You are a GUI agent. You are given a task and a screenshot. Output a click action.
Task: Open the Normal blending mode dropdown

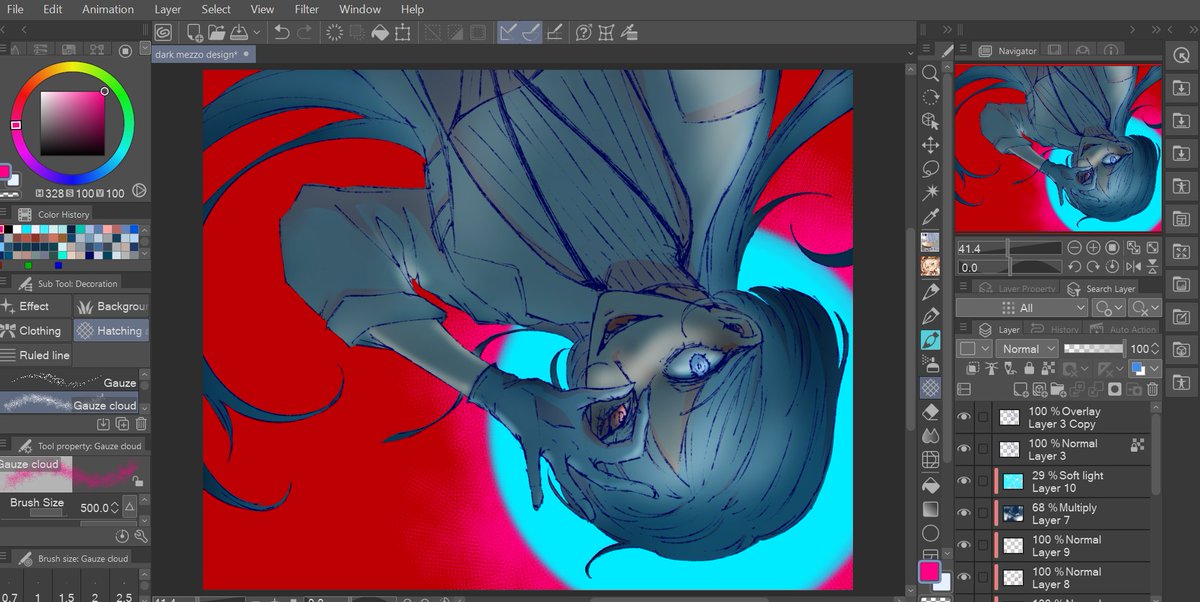pos(1028,348)
